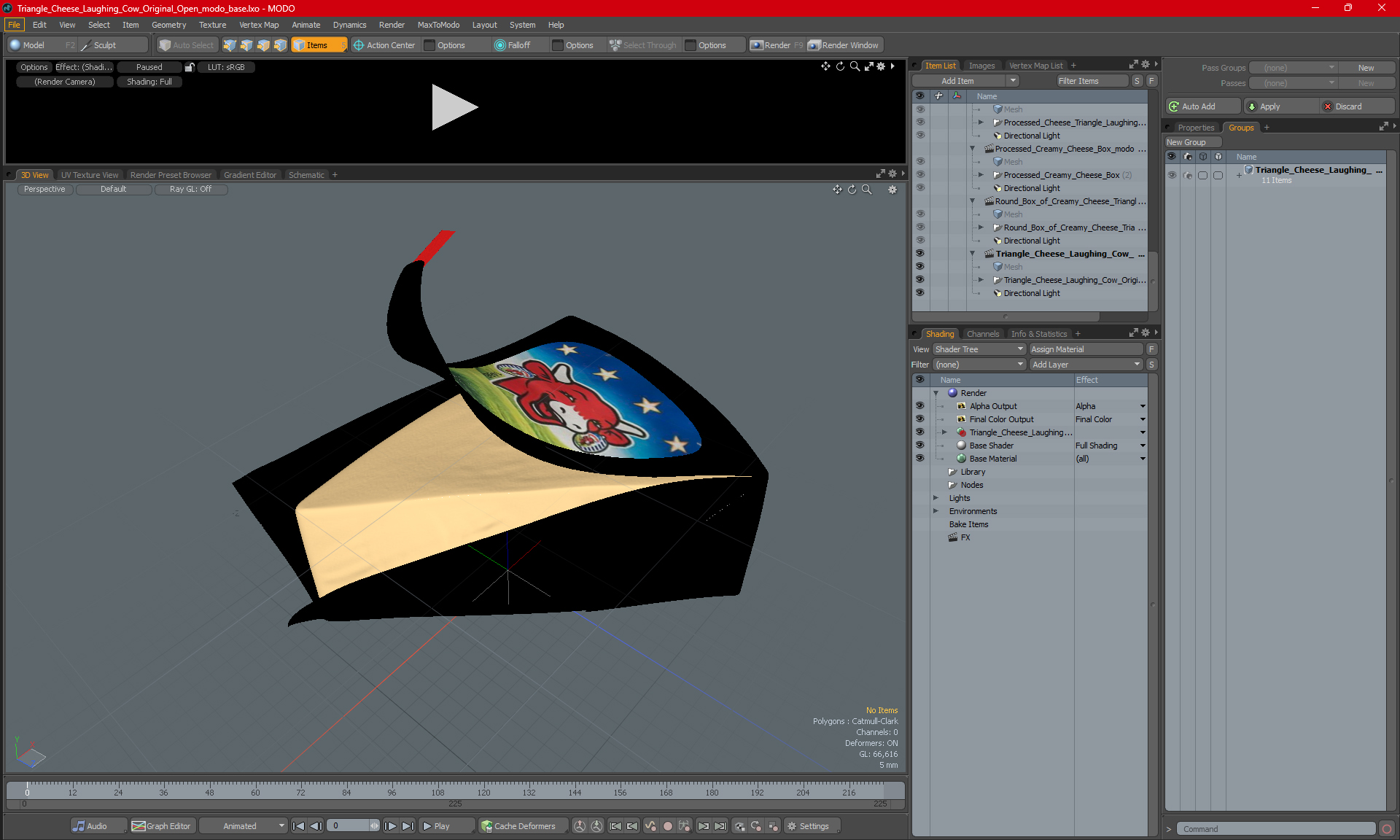Open the Render Window

[x=844, y=45]
